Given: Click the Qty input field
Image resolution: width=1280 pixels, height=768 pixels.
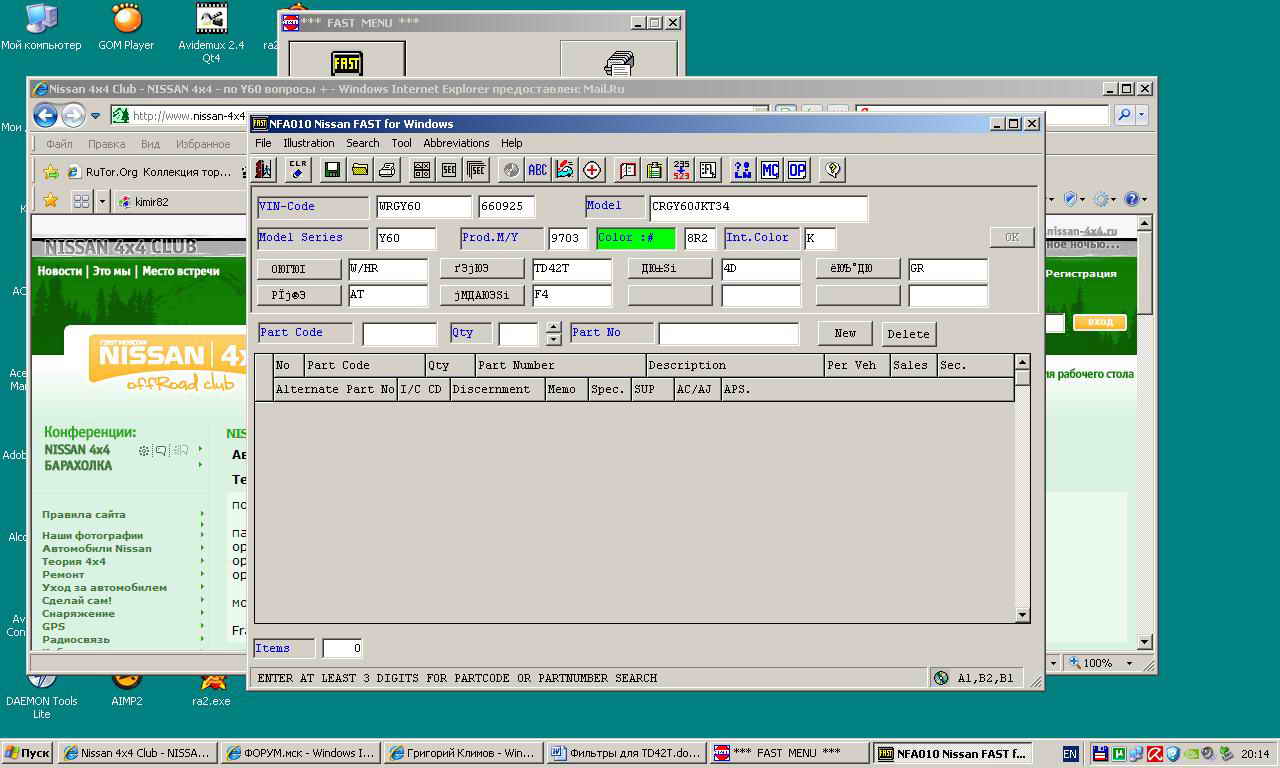Looking at the screenshot, I should [x=519, y=334].
